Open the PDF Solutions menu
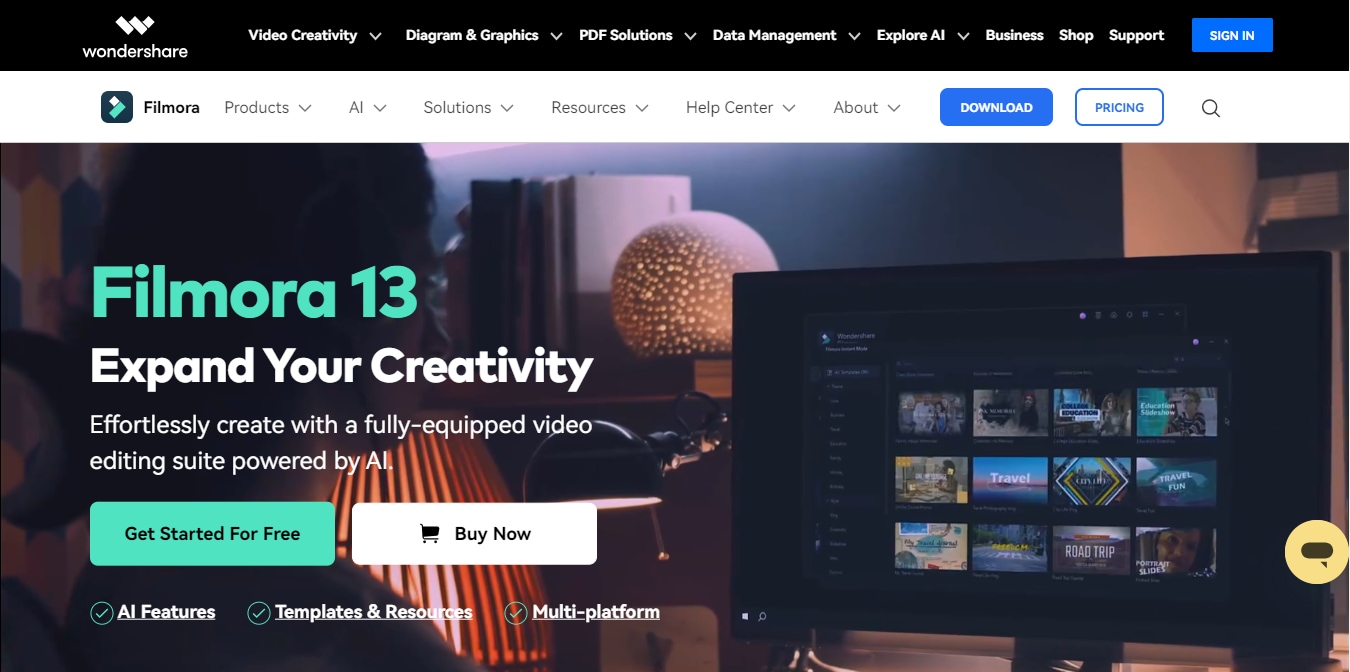This screenshot has height=672, width=1350. pos(626,35)
